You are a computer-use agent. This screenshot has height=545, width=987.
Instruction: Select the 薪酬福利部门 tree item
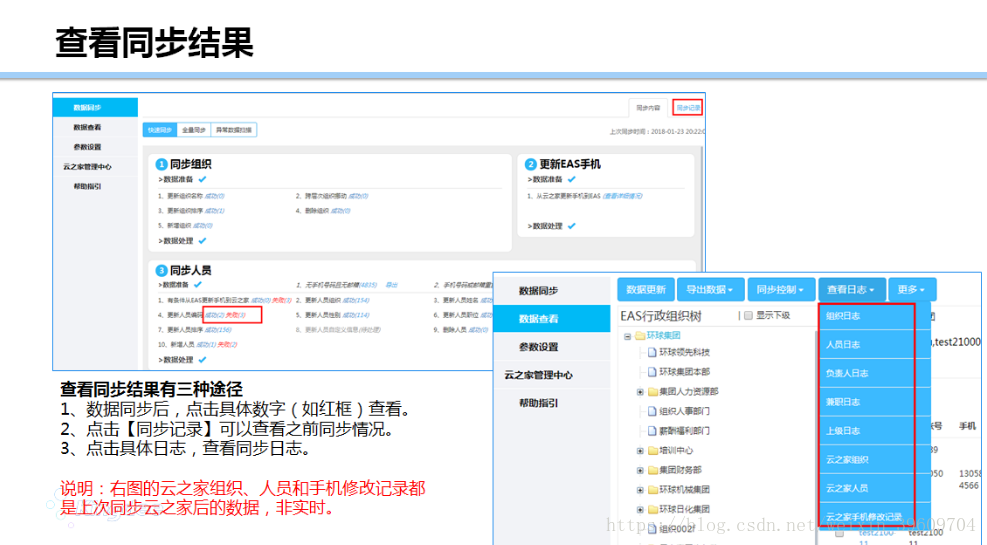point(684,430)
